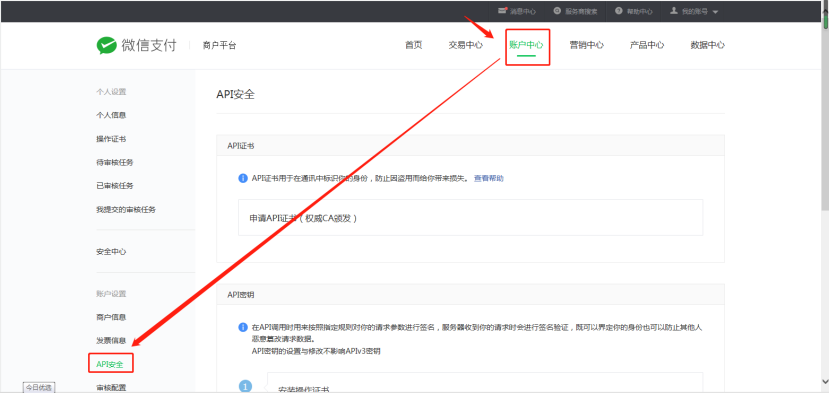Open 待审核任务 sidebar item
The image size is (830, 394).
pos(115,162)
